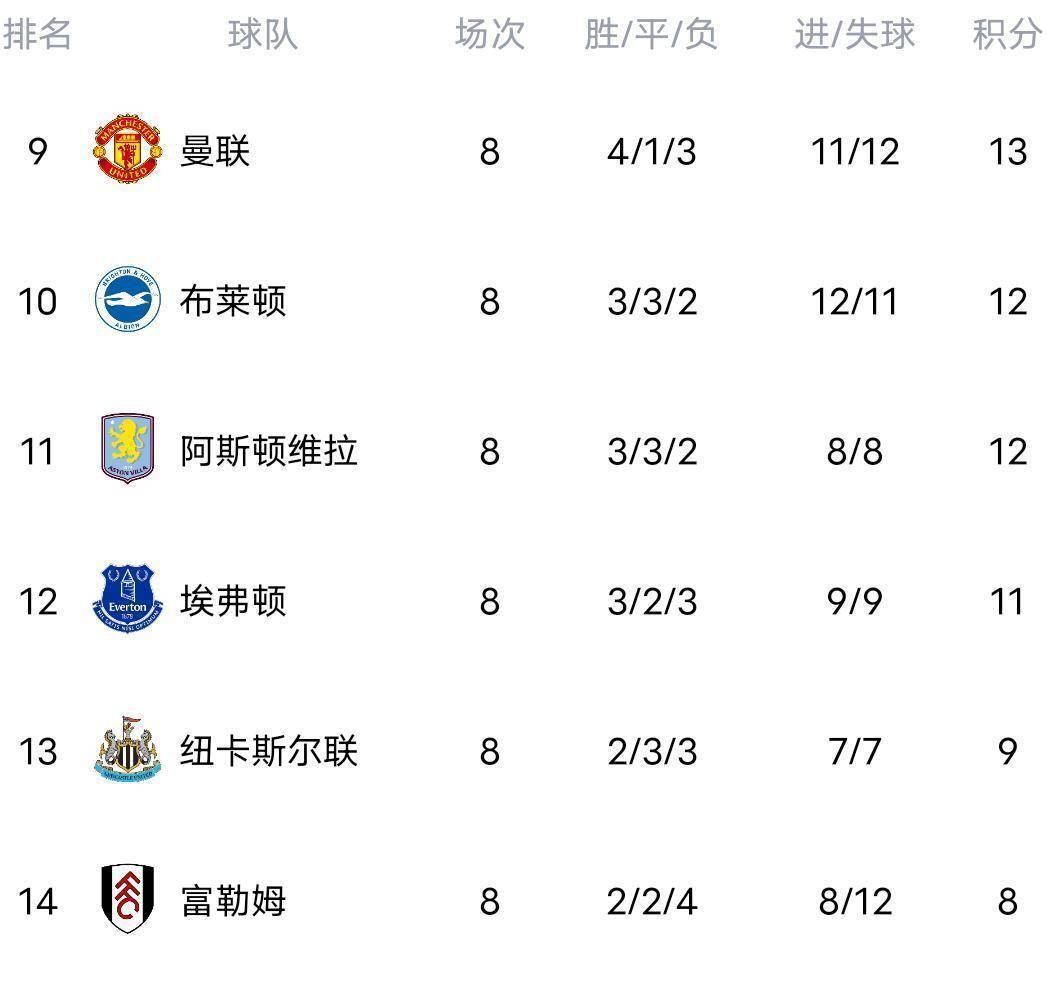
Task: Click the Fulham club crest
Action: pos(127,900)
